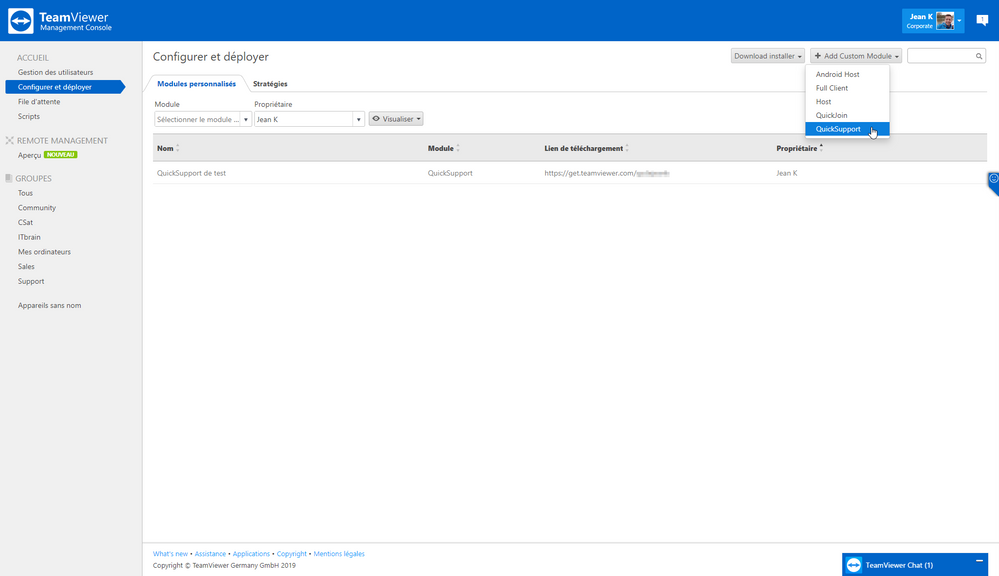Screen dimensions: 999x576
Task: Sort table by Module column
Action: point(443,148)
